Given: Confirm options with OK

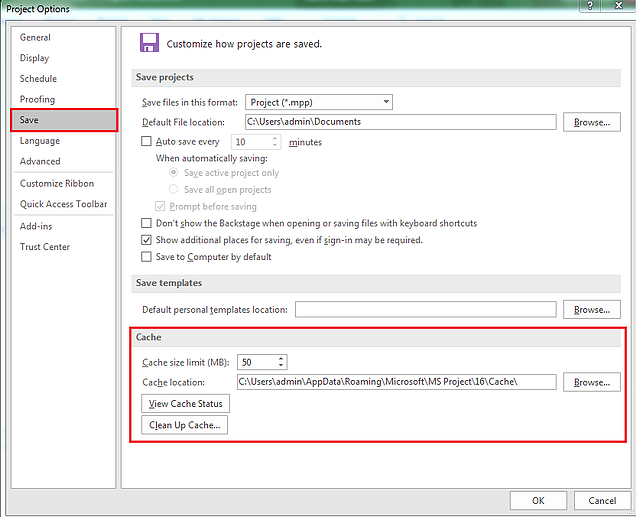Looking at the screenshot, I should (x=538, y=500).
